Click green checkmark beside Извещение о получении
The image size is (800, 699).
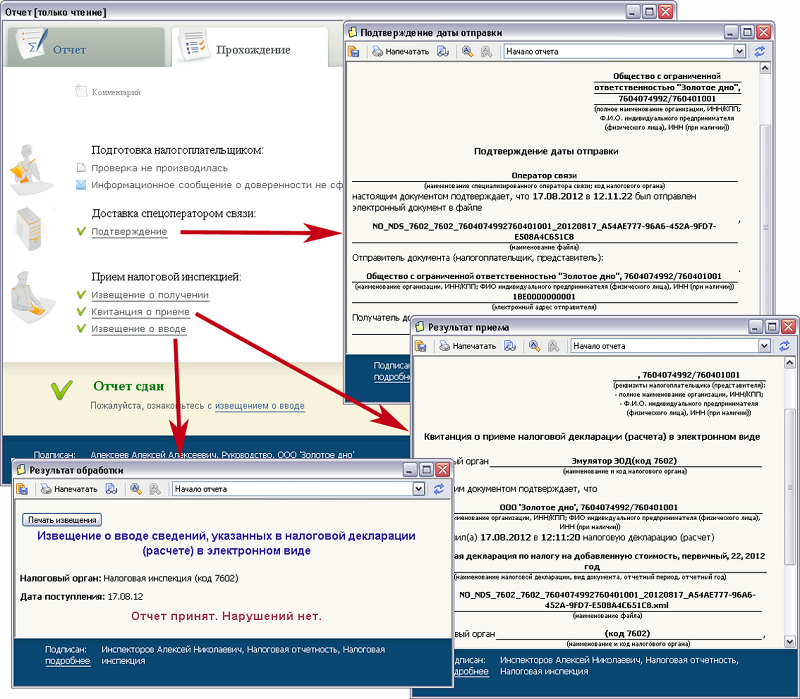tap(81, 294)
